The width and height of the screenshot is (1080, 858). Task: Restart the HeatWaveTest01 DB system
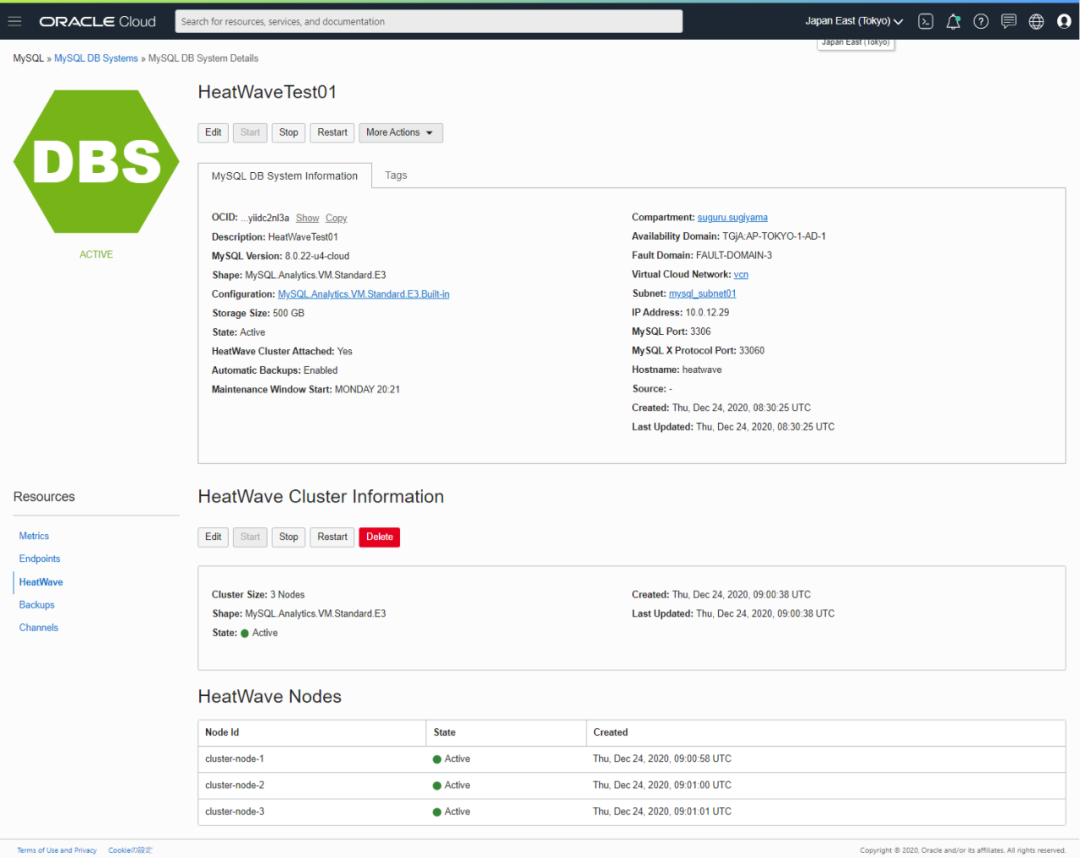point(332,132)
